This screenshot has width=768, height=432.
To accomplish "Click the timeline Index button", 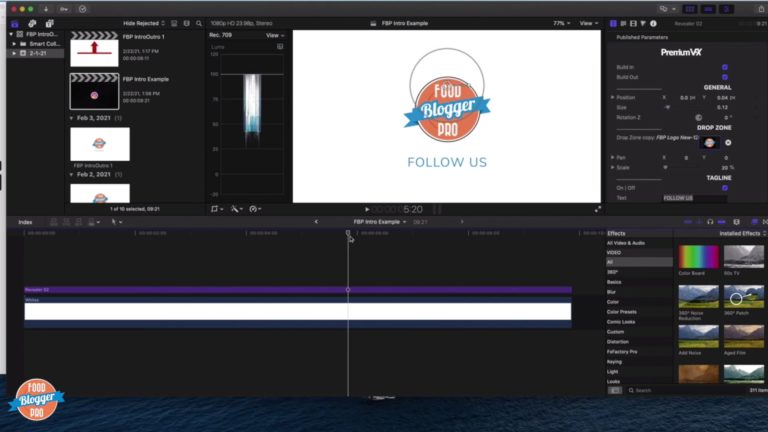I will [x=25, y=221].
